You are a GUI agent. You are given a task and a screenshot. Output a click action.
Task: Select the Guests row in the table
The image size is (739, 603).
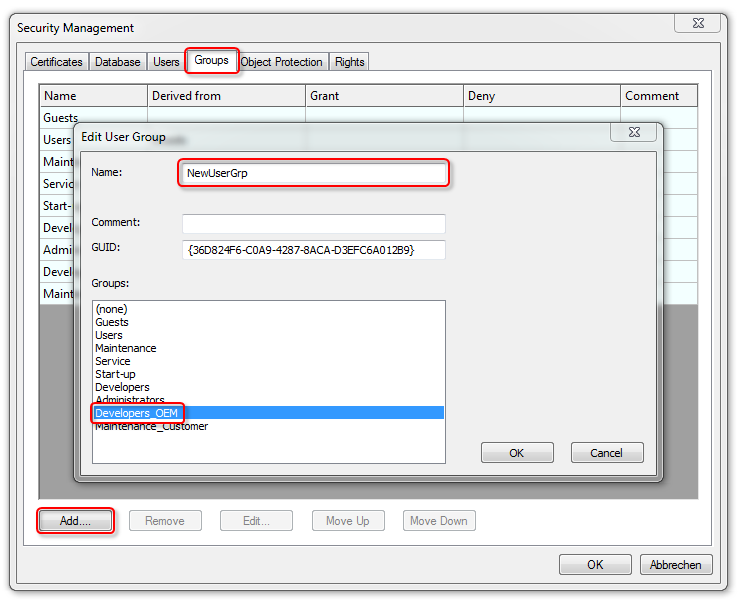tap(369, 117)
